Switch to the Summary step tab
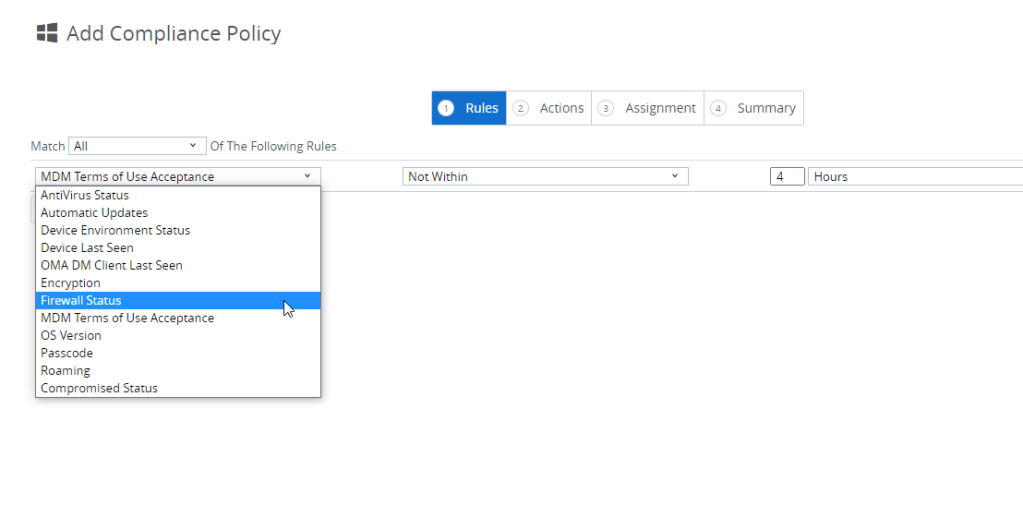The height and width of the screenshot is (505, 1023). point(754,108)
